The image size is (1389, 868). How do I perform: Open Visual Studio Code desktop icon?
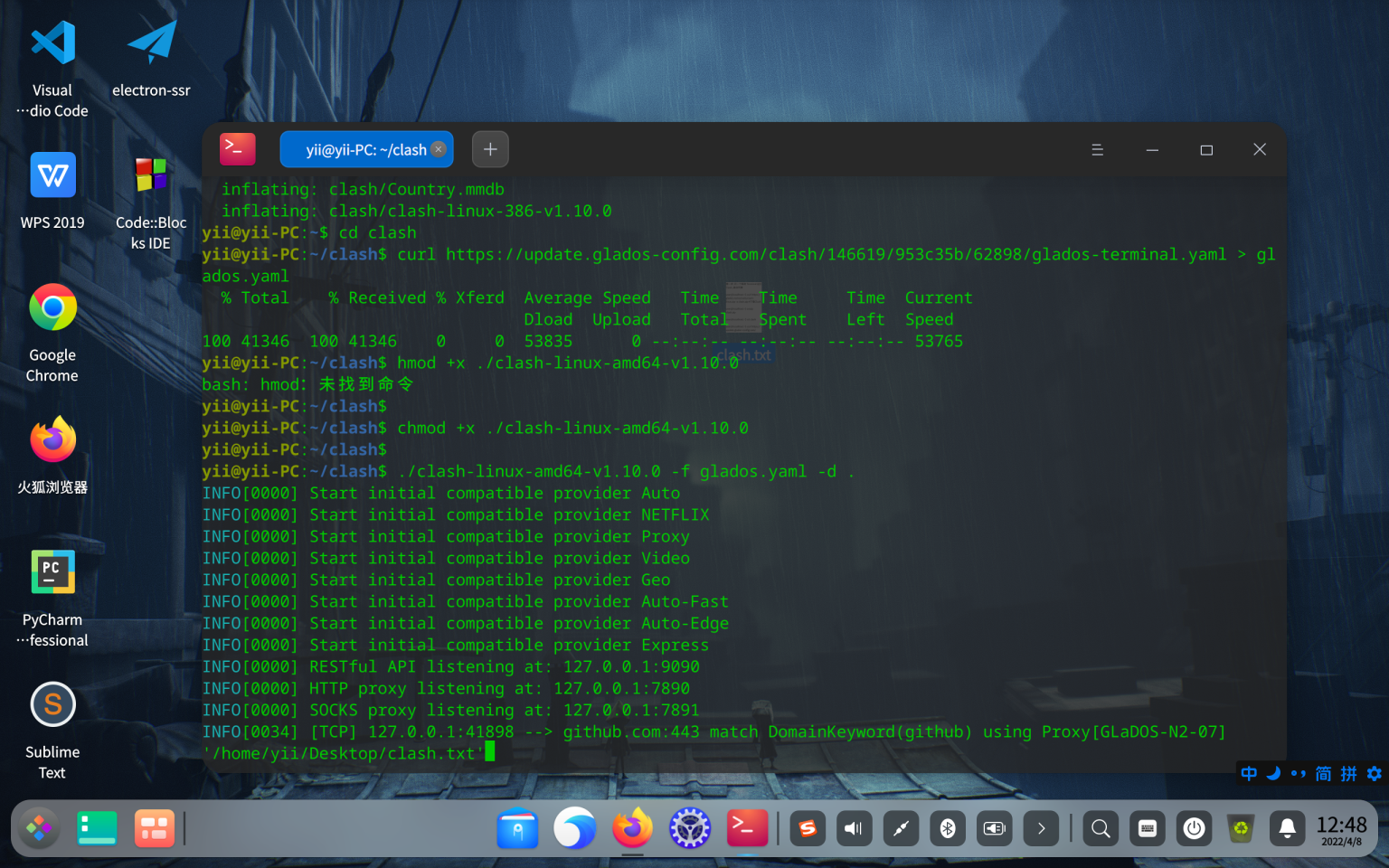tap(52, 70)
